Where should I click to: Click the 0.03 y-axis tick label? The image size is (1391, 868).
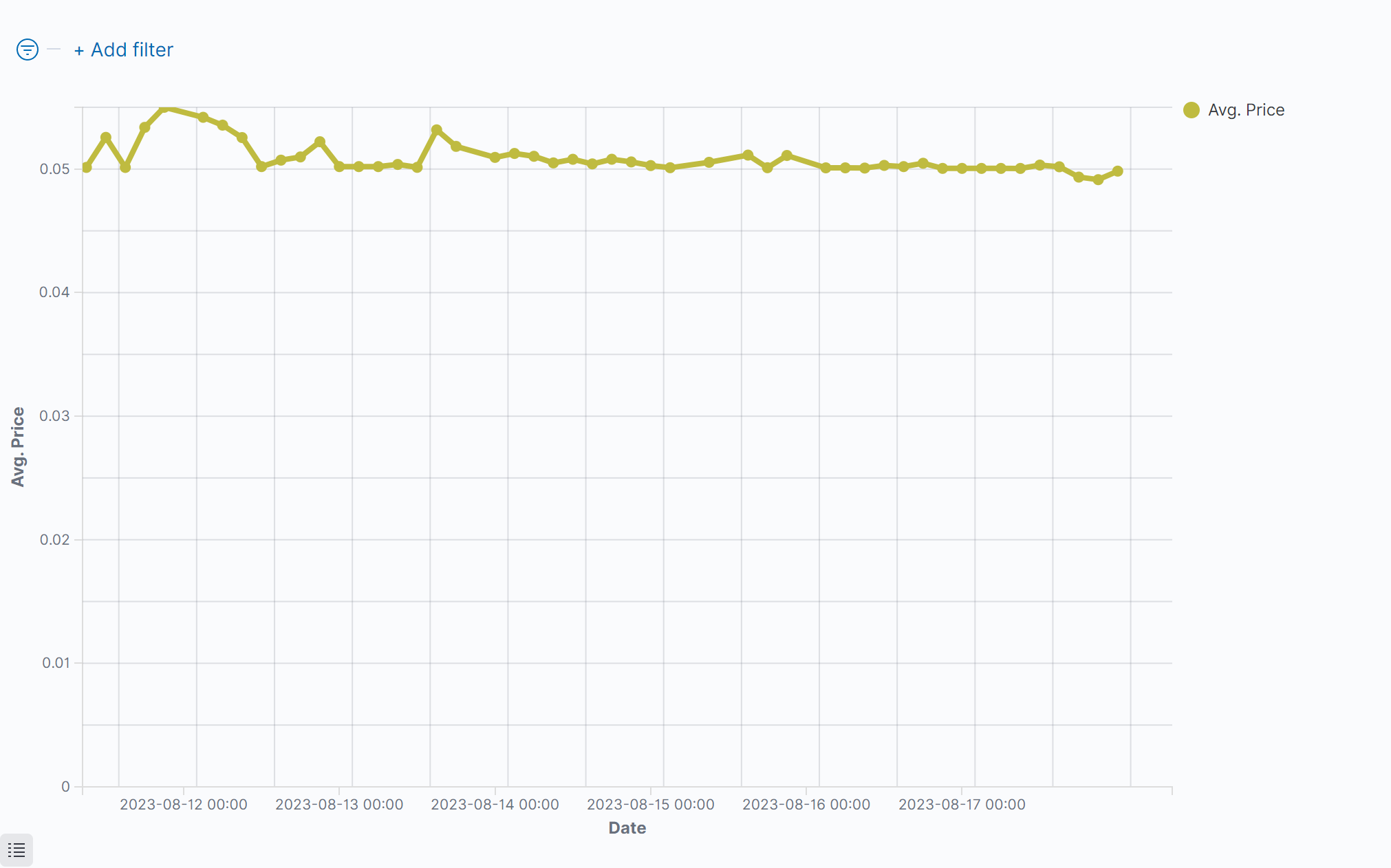(54, 416)
